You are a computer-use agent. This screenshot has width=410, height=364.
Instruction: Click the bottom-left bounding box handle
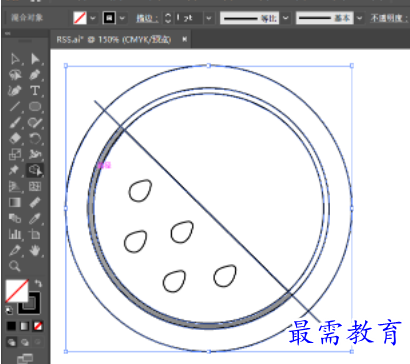click(66, 351)
